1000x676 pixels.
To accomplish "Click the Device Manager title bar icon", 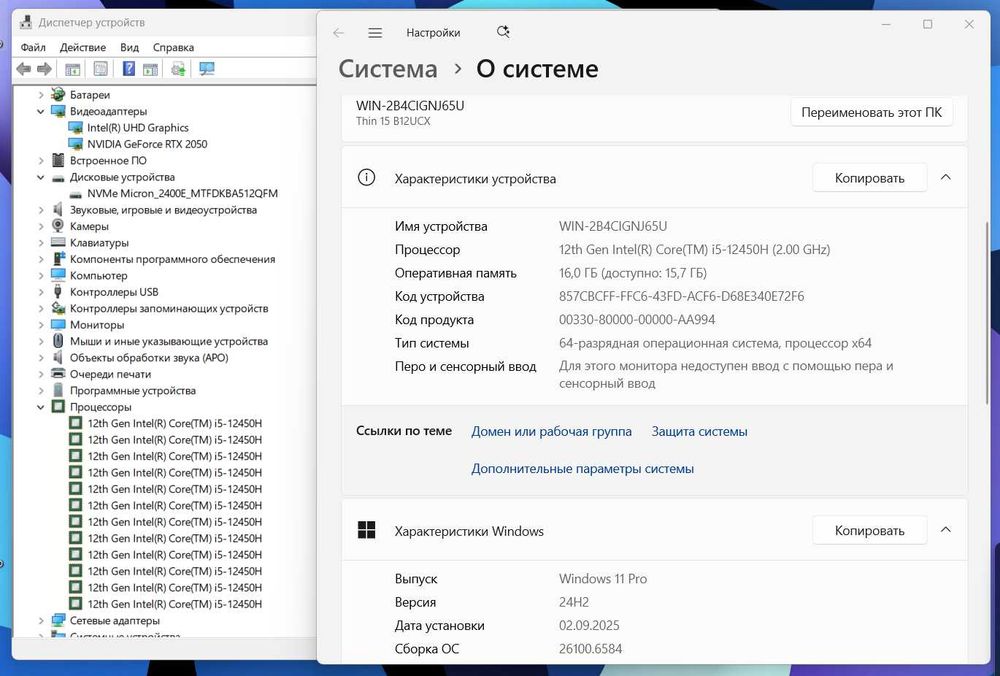I will [x=26, y=22].
